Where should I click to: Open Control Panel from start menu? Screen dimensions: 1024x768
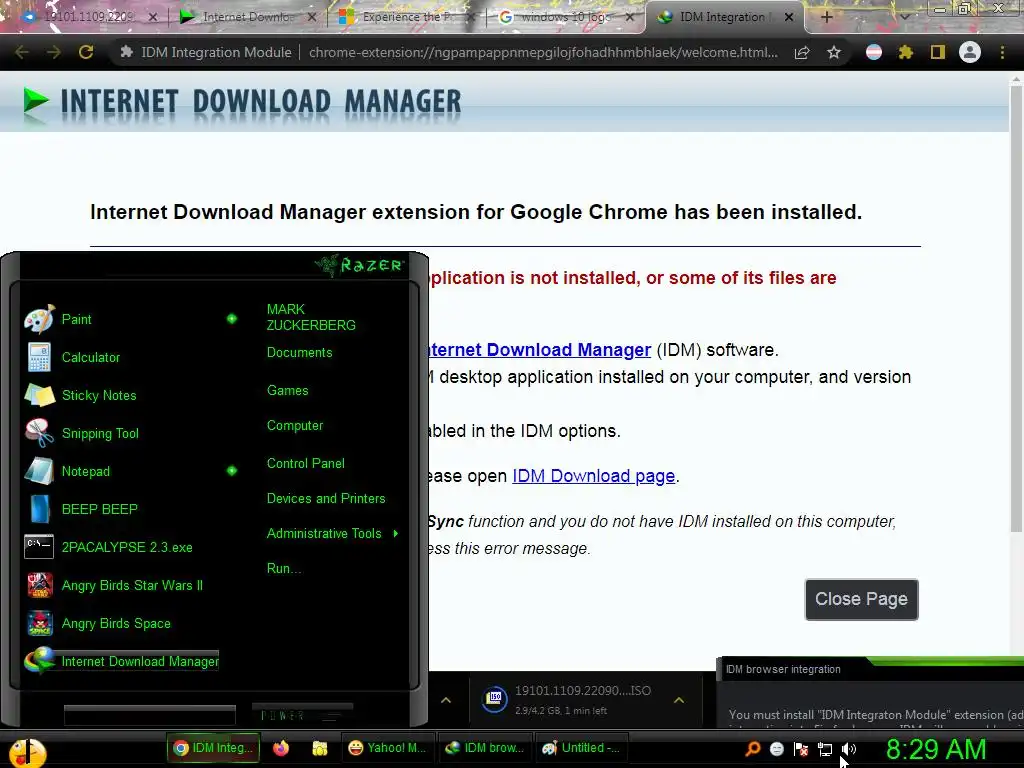[306, 463]
